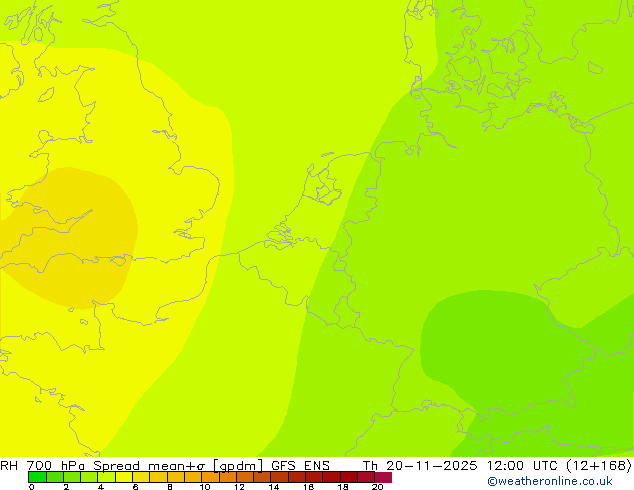Click the legend tick label '0'
Screen dimensions: 634x490
pos(32,487)
